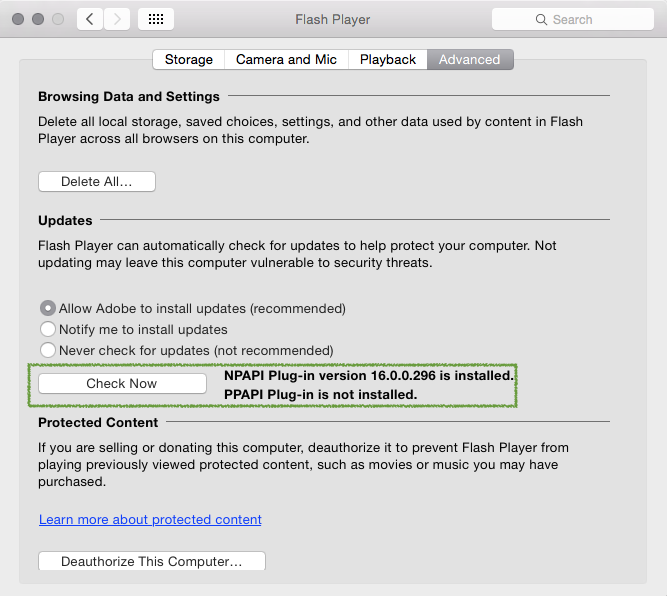Click the Flash Player window title
The width and height of the screenshot is (667, 596).
click(x=333, y=19)
